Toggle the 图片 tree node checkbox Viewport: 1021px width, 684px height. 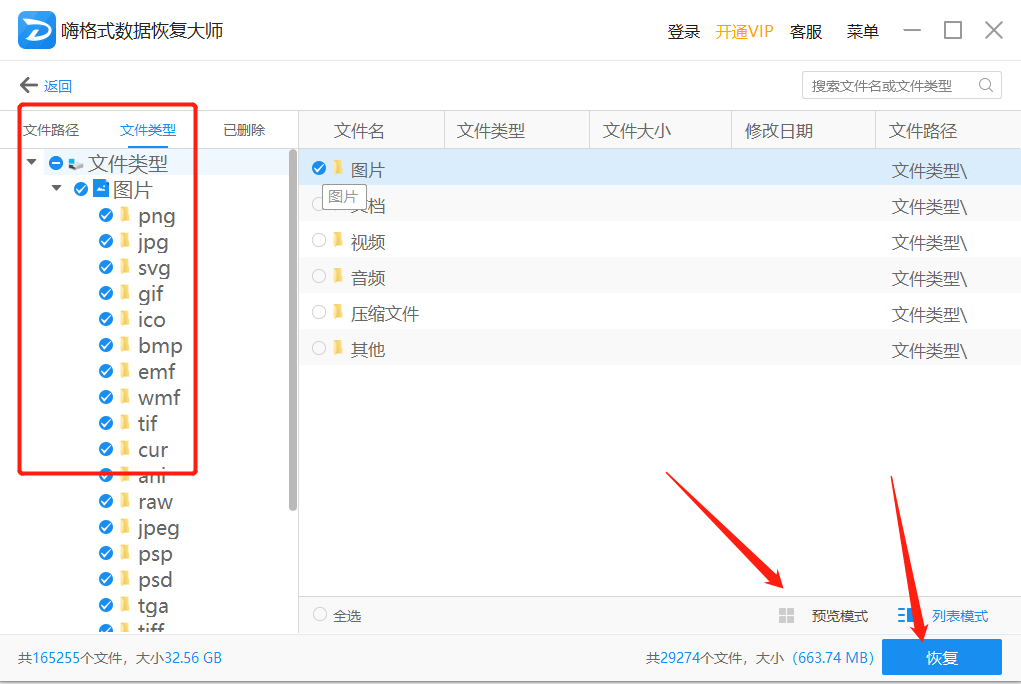tap(81, 189)
